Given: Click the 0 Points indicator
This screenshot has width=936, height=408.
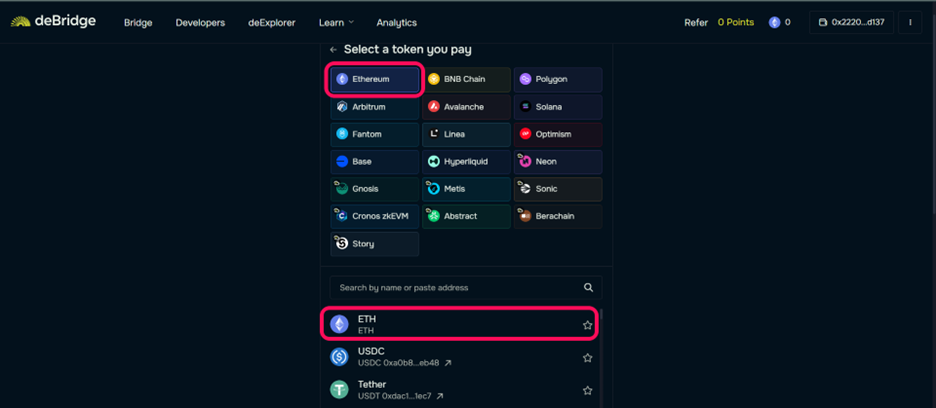Looking at the screenshot, I should pyautogui.click(x=735, y=23).
